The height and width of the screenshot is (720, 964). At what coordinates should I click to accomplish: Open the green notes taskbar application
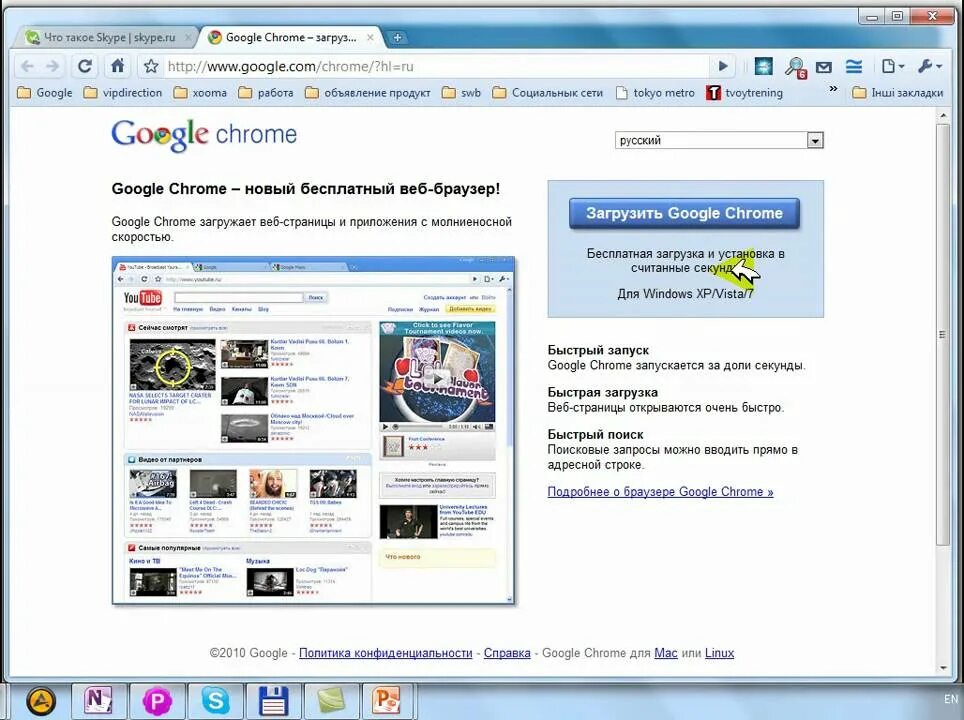point(333,701)
